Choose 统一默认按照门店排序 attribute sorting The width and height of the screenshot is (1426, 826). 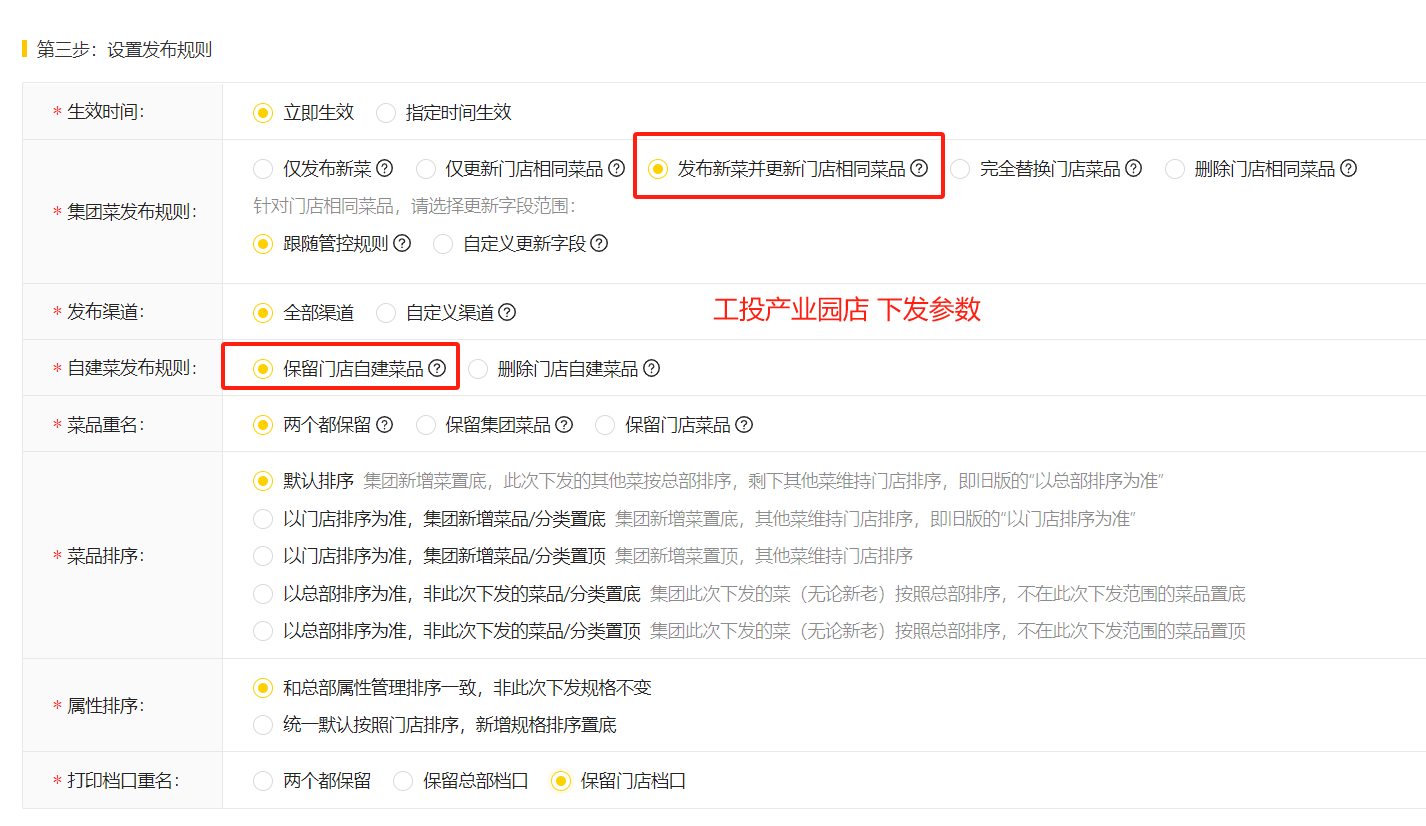click(x=263, y=725)
